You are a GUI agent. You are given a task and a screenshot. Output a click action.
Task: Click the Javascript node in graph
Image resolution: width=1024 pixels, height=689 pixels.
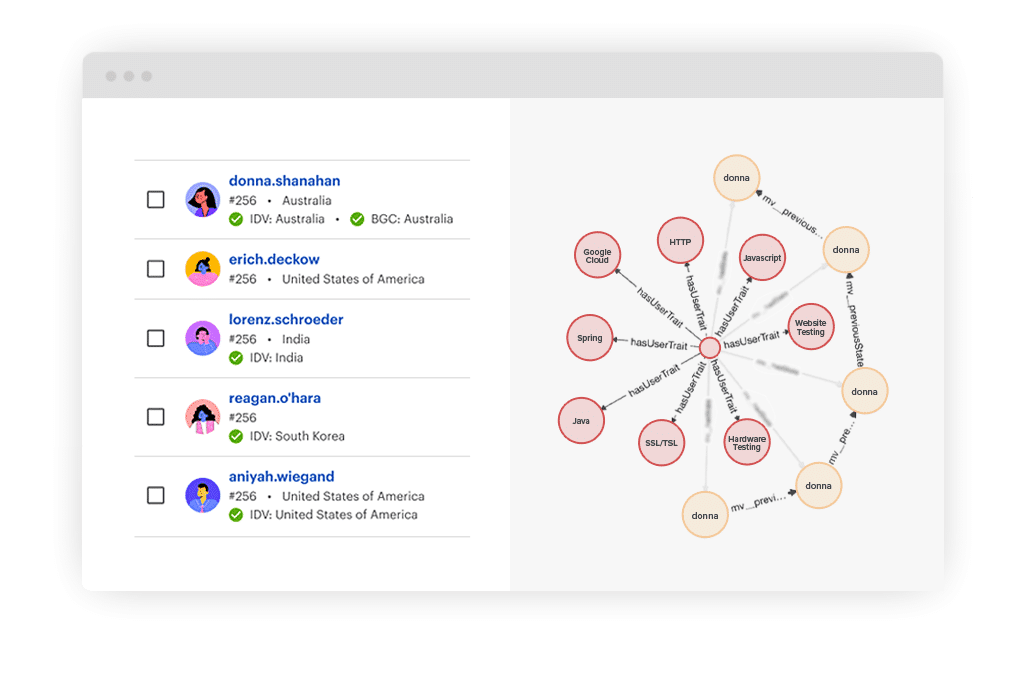pos(762,258)
